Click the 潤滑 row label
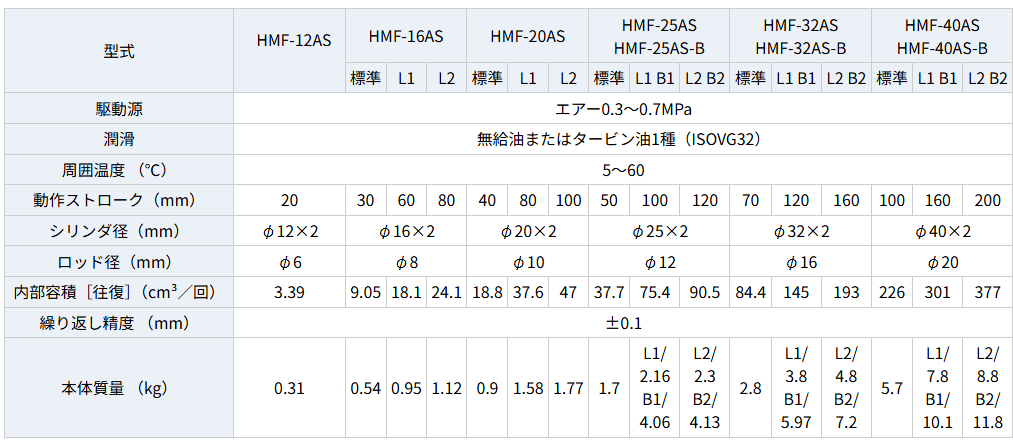1013x443 pixels. 118,139
